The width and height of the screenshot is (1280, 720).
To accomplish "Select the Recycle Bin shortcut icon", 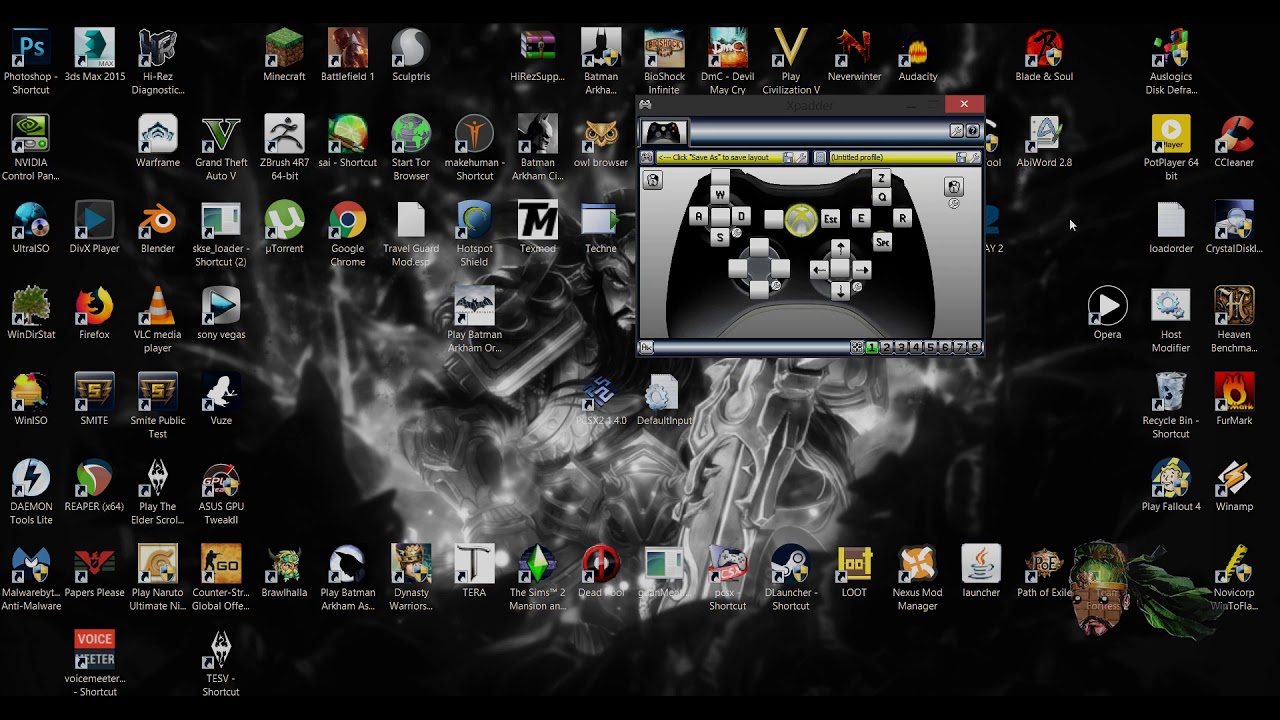I will point(1170,406).
